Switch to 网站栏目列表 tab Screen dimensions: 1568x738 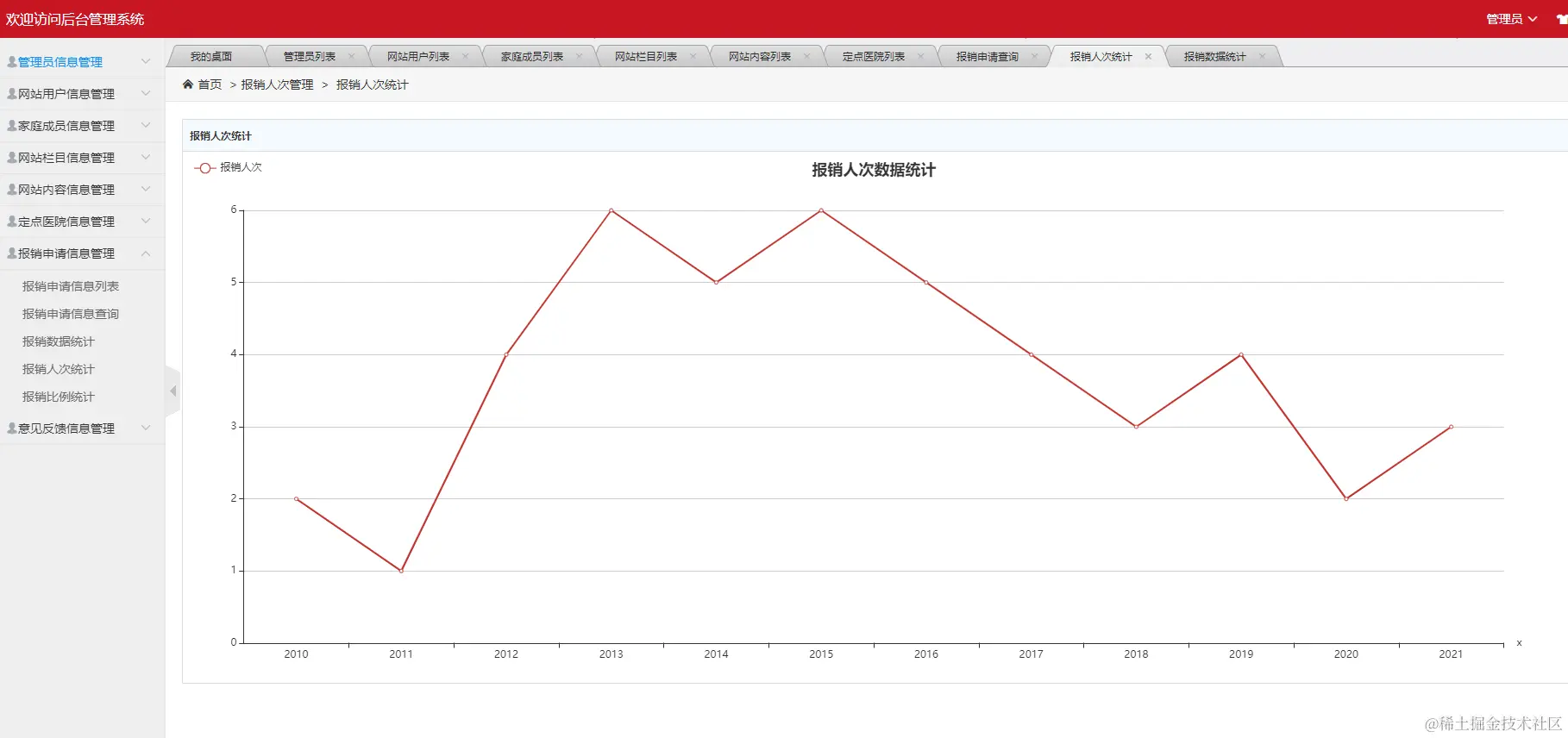(646, 57)
